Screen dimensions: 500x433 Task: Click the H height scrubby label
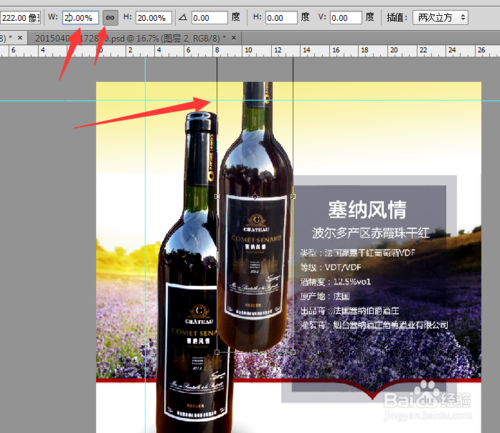pos(127,17)
